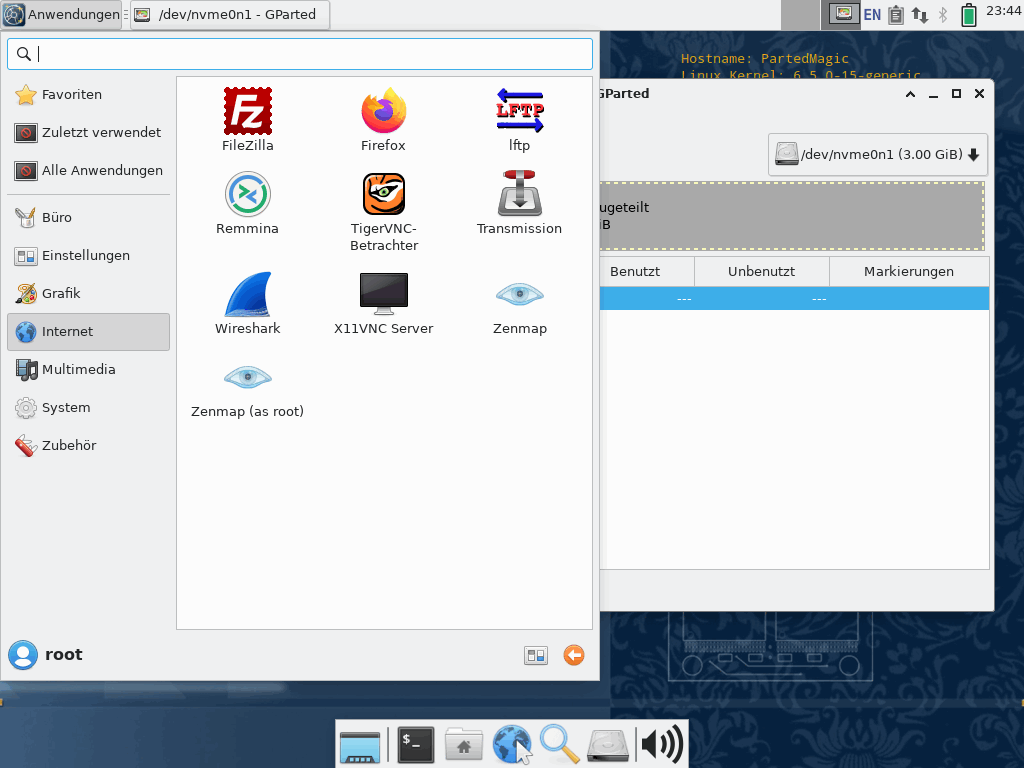1024x768 pixels.
Task: Expand the /dev/nvme0n1 device dropdown
Action: click(x=877, y=155)
